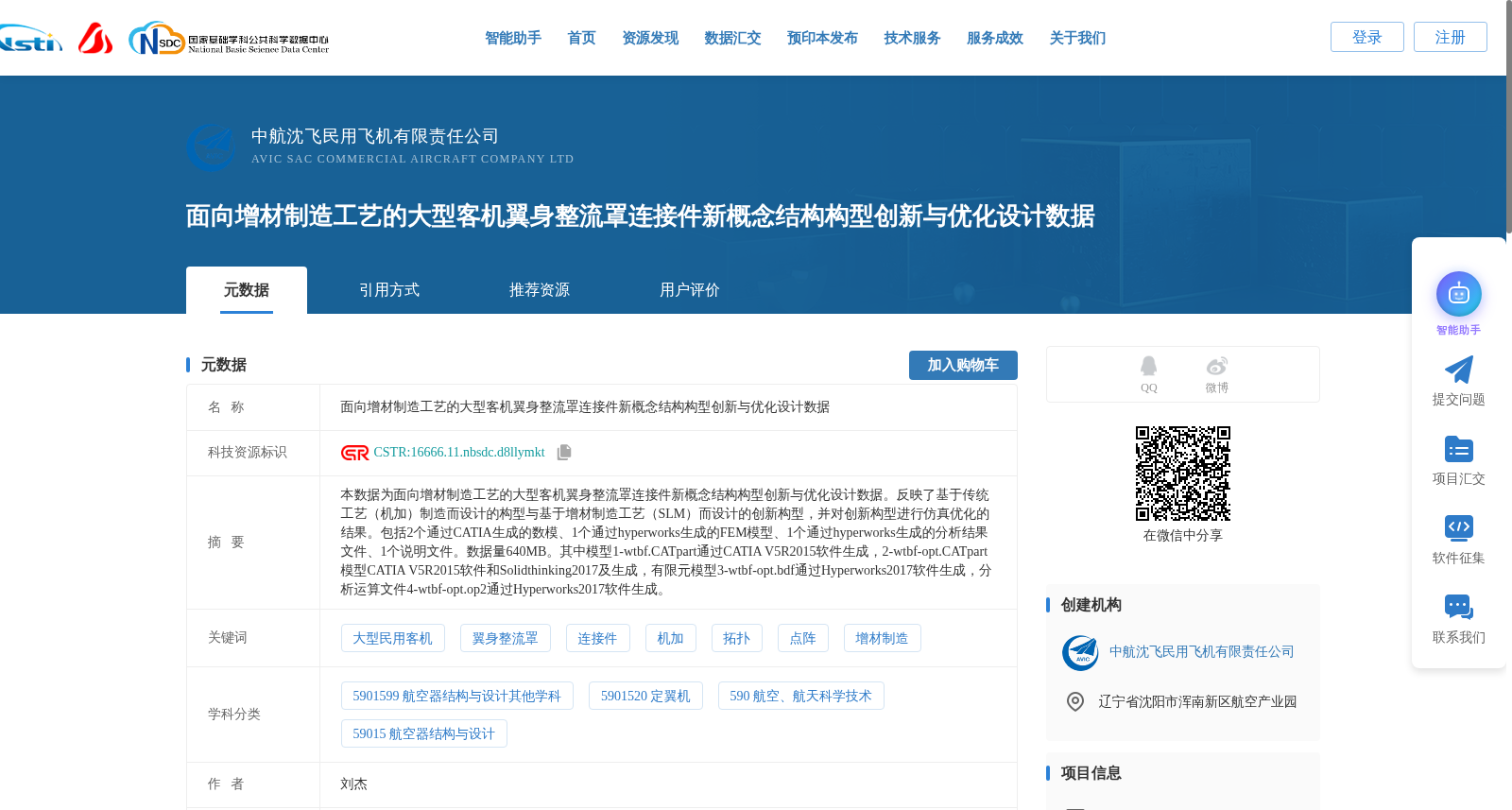Open subject 590 航空、航天科学技术
The image size is (1512, 810).
tap(801, 696)
